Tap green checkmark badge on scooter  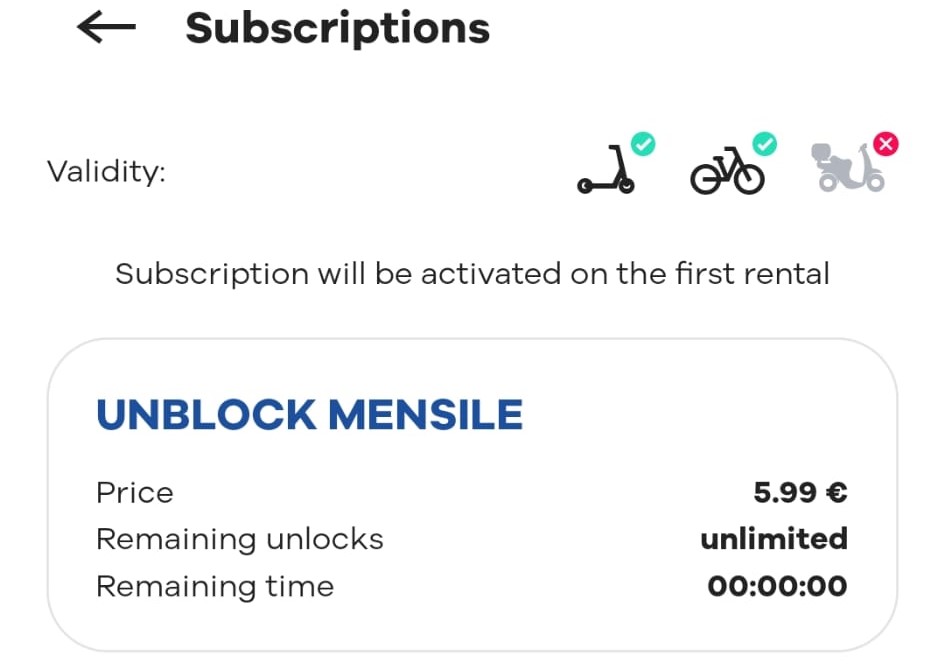[x=643, y=144]
